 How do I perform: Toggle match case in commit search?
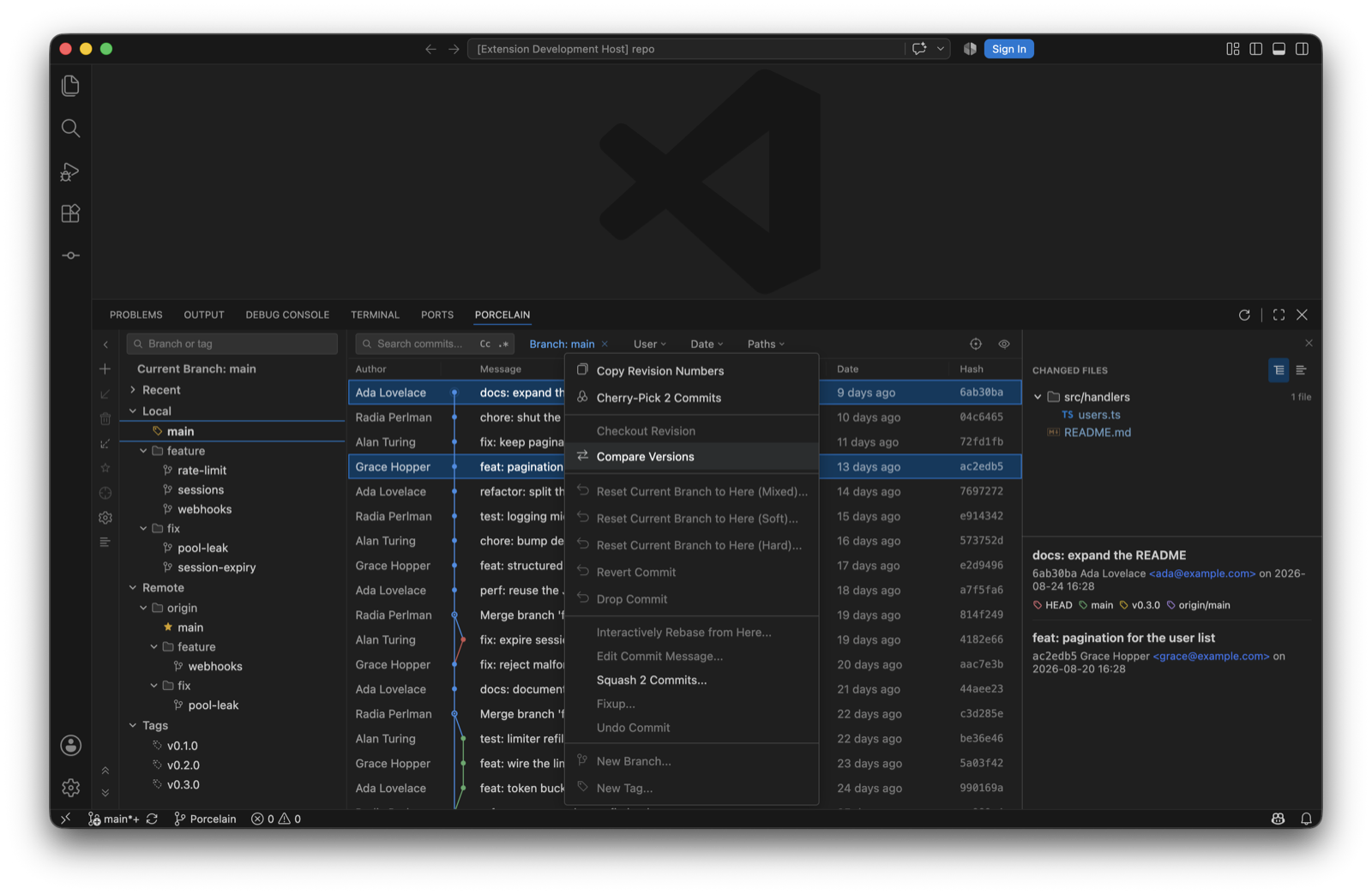pyautogui.click(x=485, y=344)
